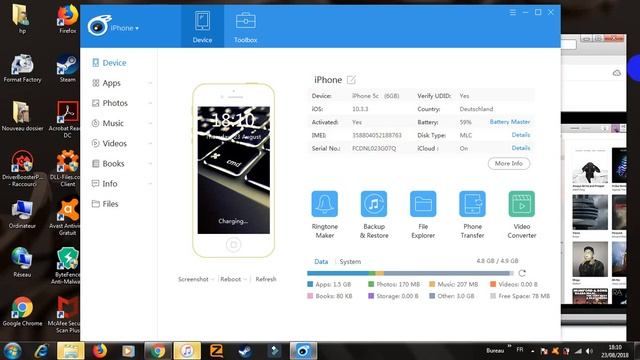640x360 pixels.
Task: Click the storage usage bar
Action: 410,273
